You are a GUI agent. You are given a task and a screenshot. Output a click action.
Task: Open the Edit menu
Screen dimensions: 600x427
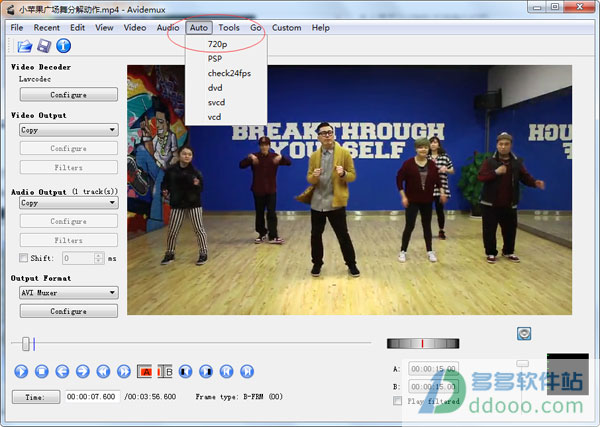(77, 28)
